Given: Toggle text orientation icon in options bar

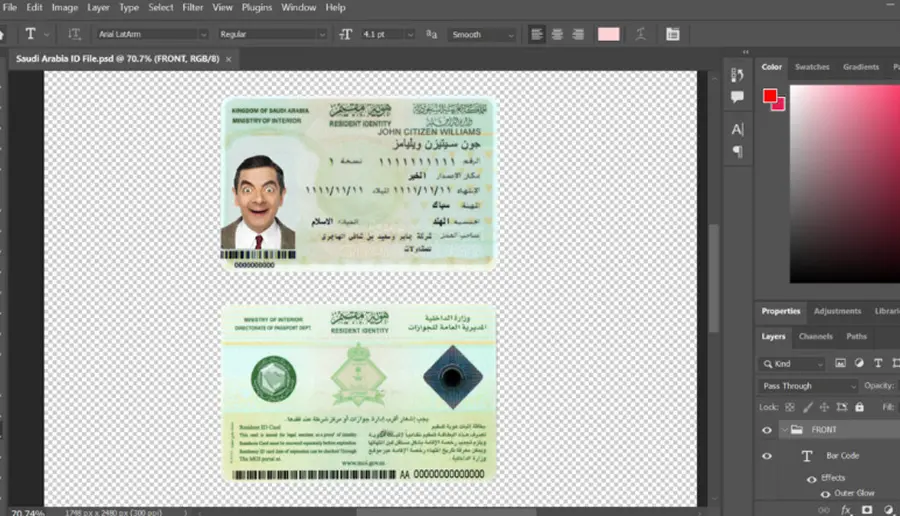Looking at the screenshot, I should (x=74, y=34).
